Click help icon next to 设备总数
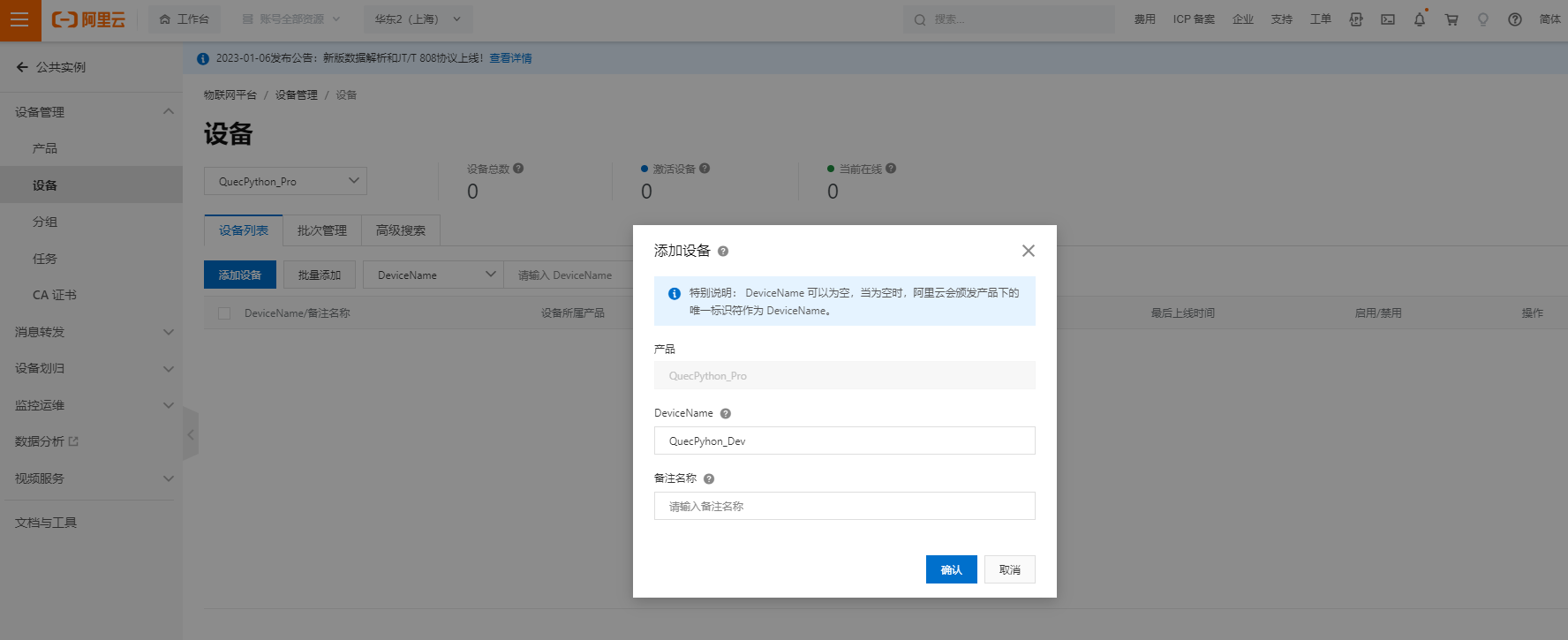The image size is (1568, 640). pos(518,169)
